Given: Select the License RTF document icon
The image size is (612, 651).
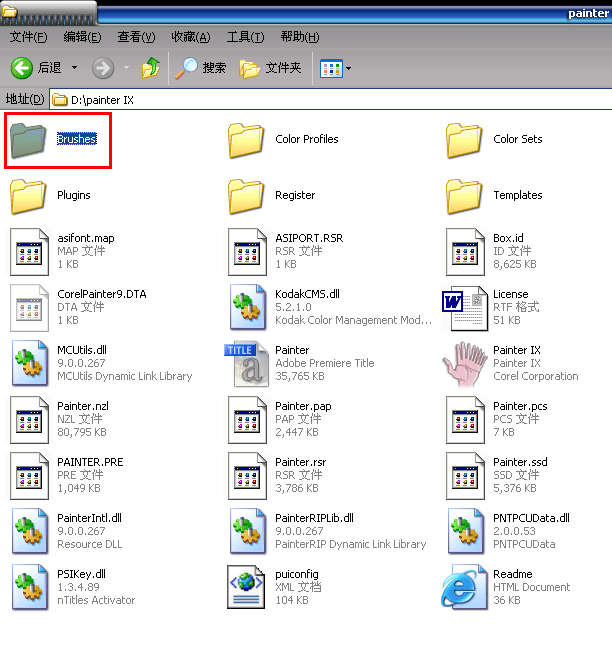Looking at the screenshot, I should click(x=465, y=308).
